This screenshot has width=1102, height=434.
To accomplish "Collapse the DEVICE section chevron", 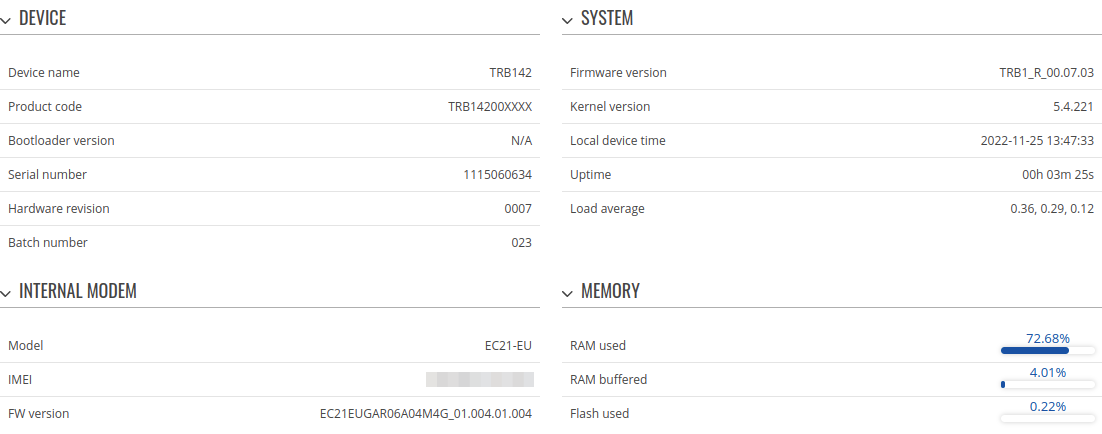I will pyautogui.click(x=6, y=20).
